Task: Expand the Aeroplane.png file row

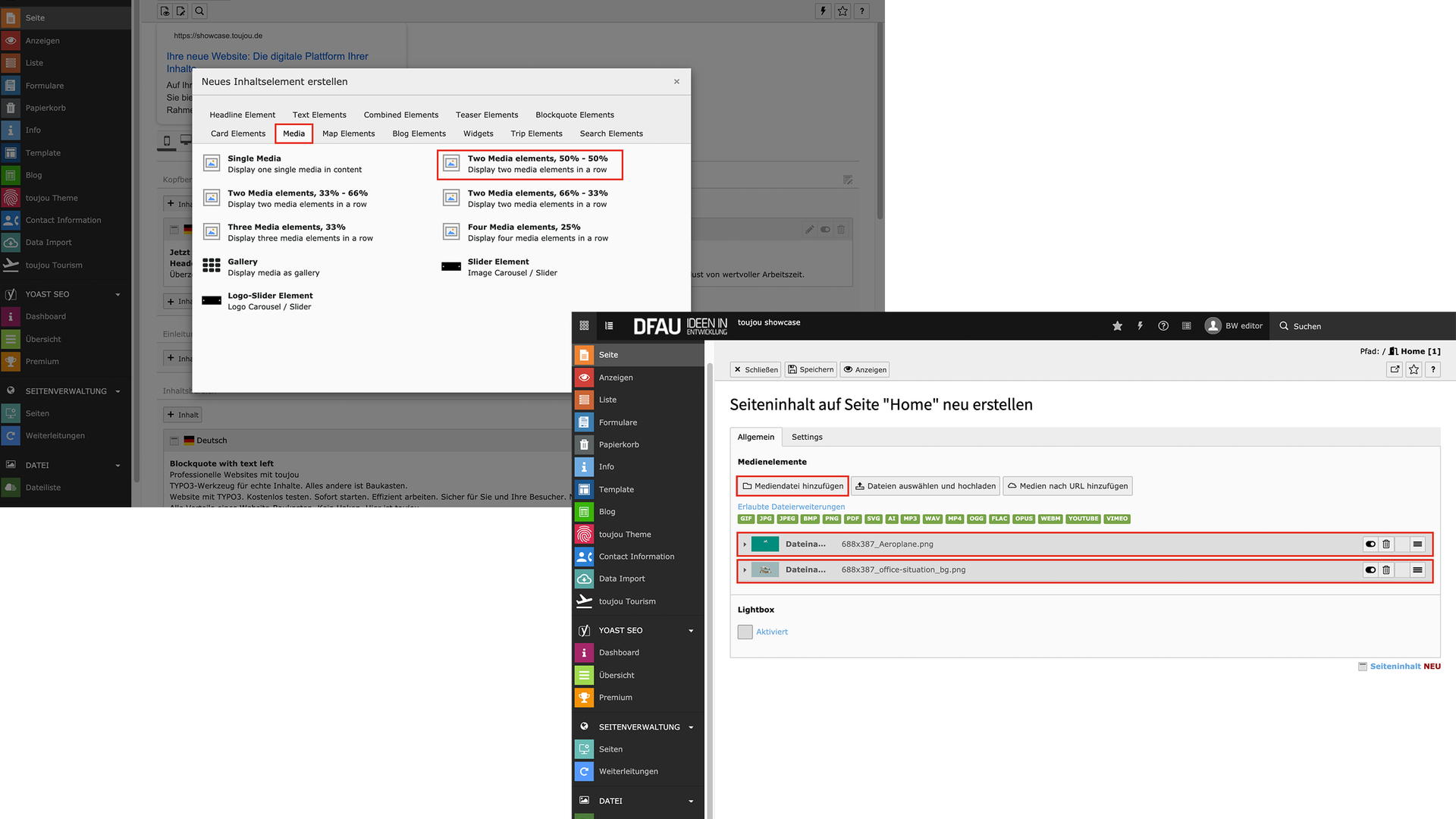Action: 745,544
